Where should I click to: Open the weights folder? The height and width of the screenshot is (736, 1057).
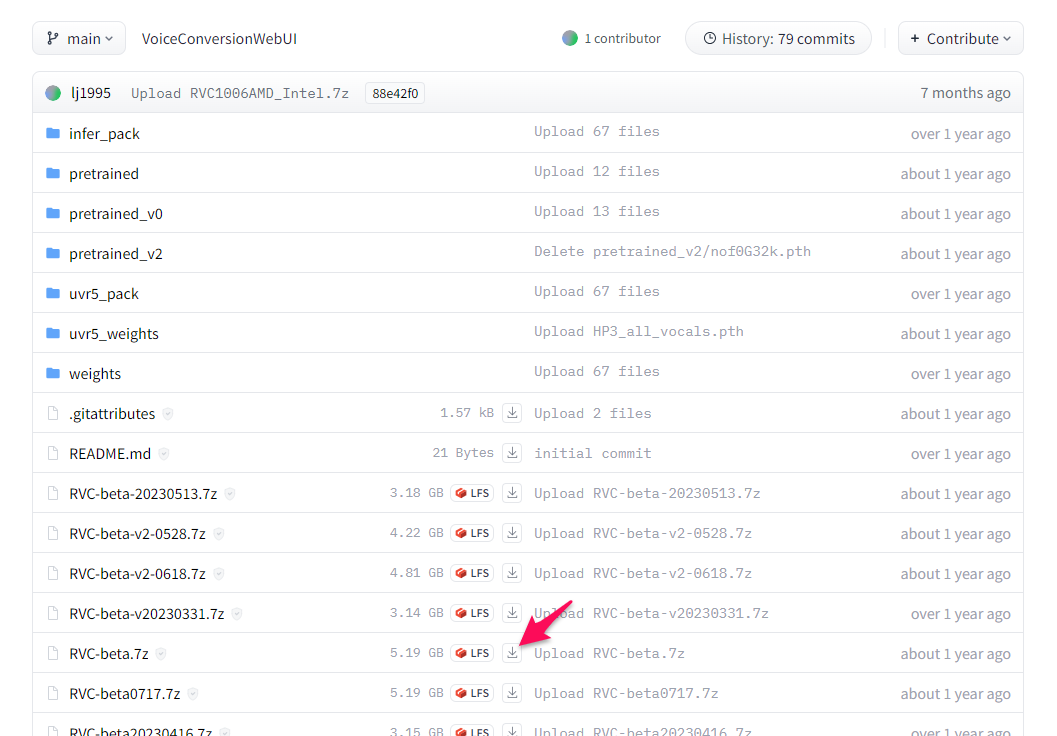(95, 373)
